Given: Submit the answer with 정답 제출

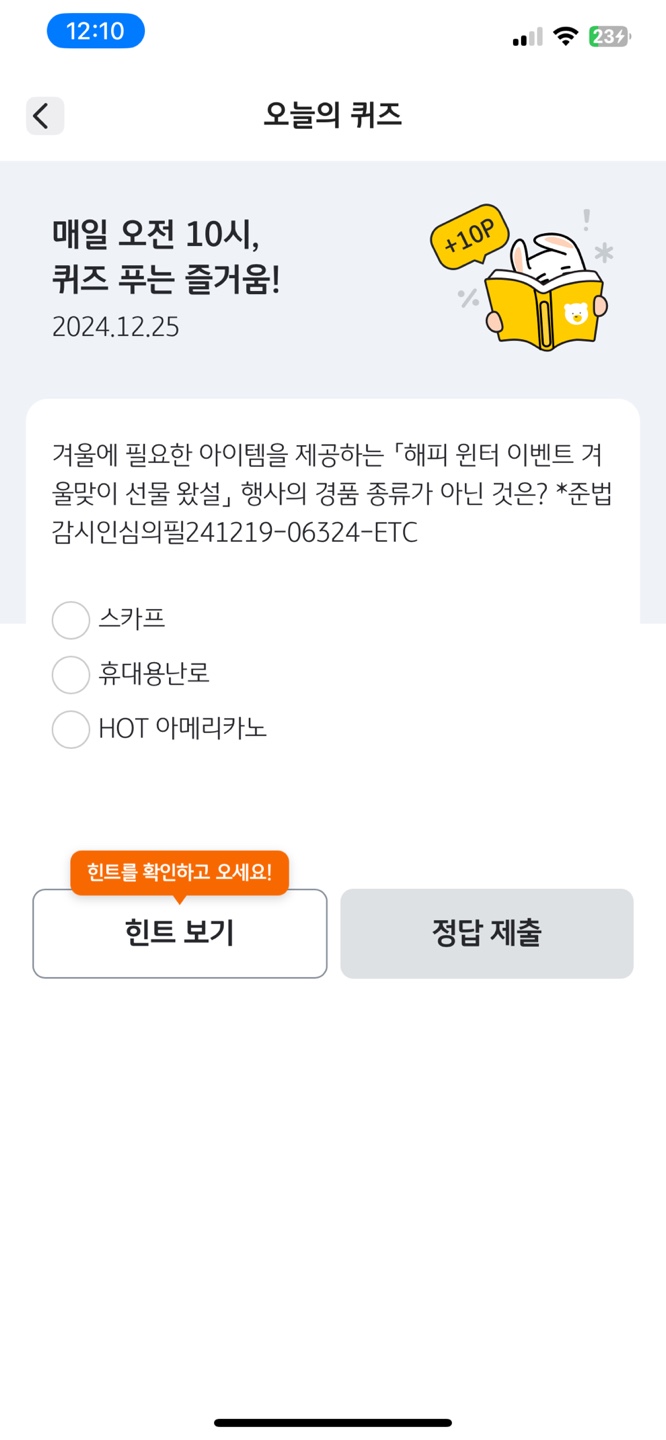Looking at the screenshot, I should coord(487,933).
